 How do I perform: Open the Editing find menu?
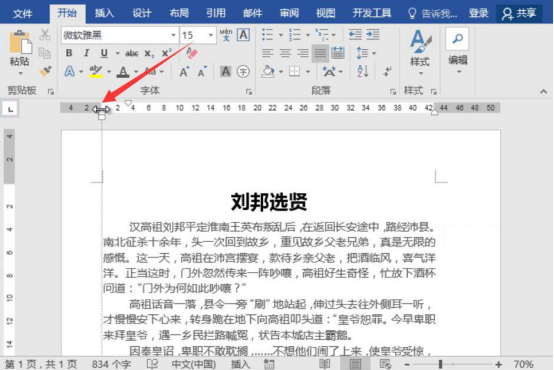[458, 51]
